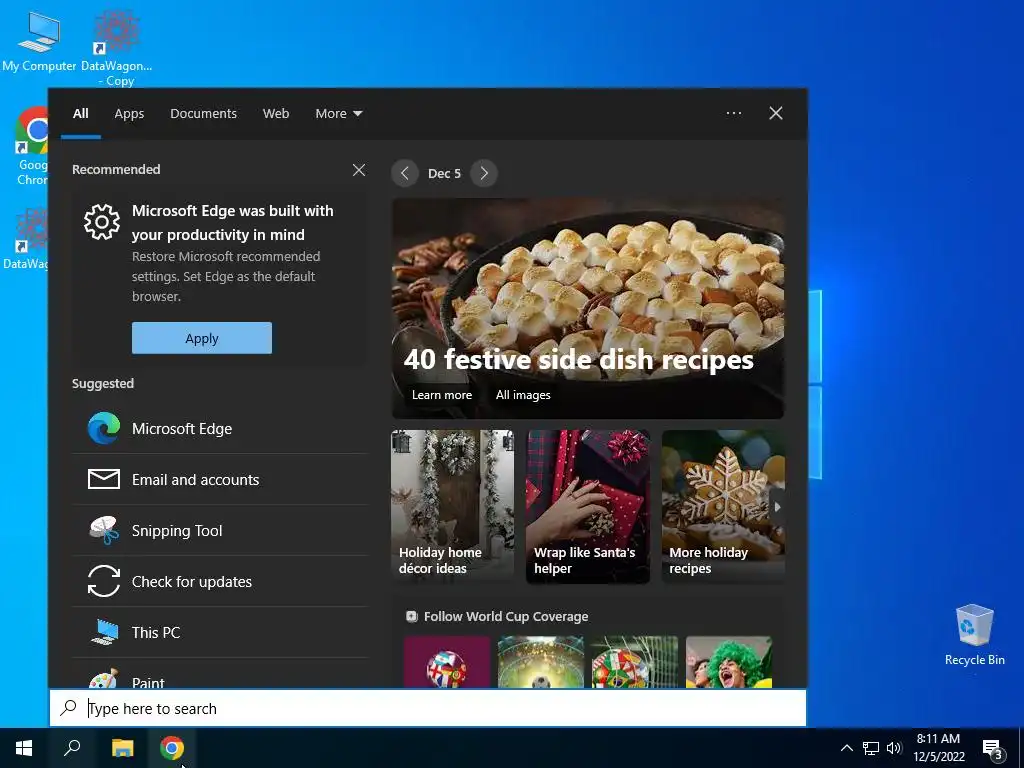Screen dimensions: 1024x768
Task: Switch to the All tab
Action: [x=80, y=113]
